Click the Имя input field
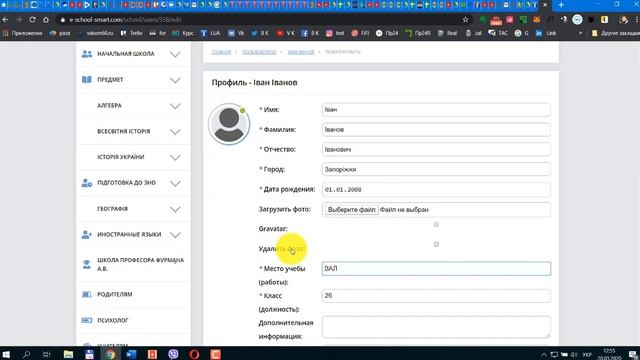Viewport: 640px width, 360px height. [x=436, y=109]
